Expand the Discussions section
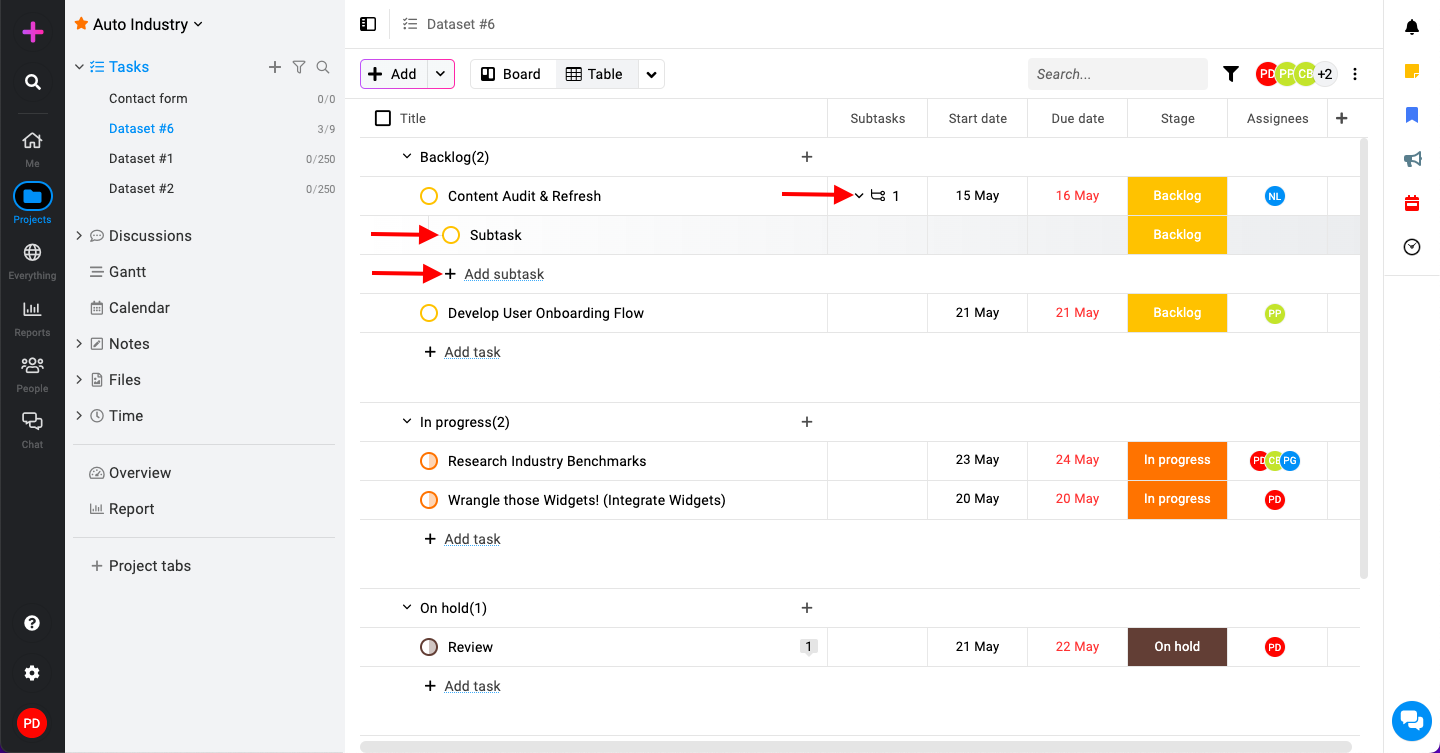The height and width of the screenshot is (753, 1440). click(79, 236)
